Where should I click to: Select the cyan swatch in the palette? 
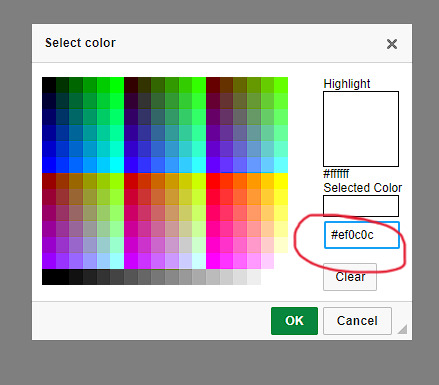point(117,165)
